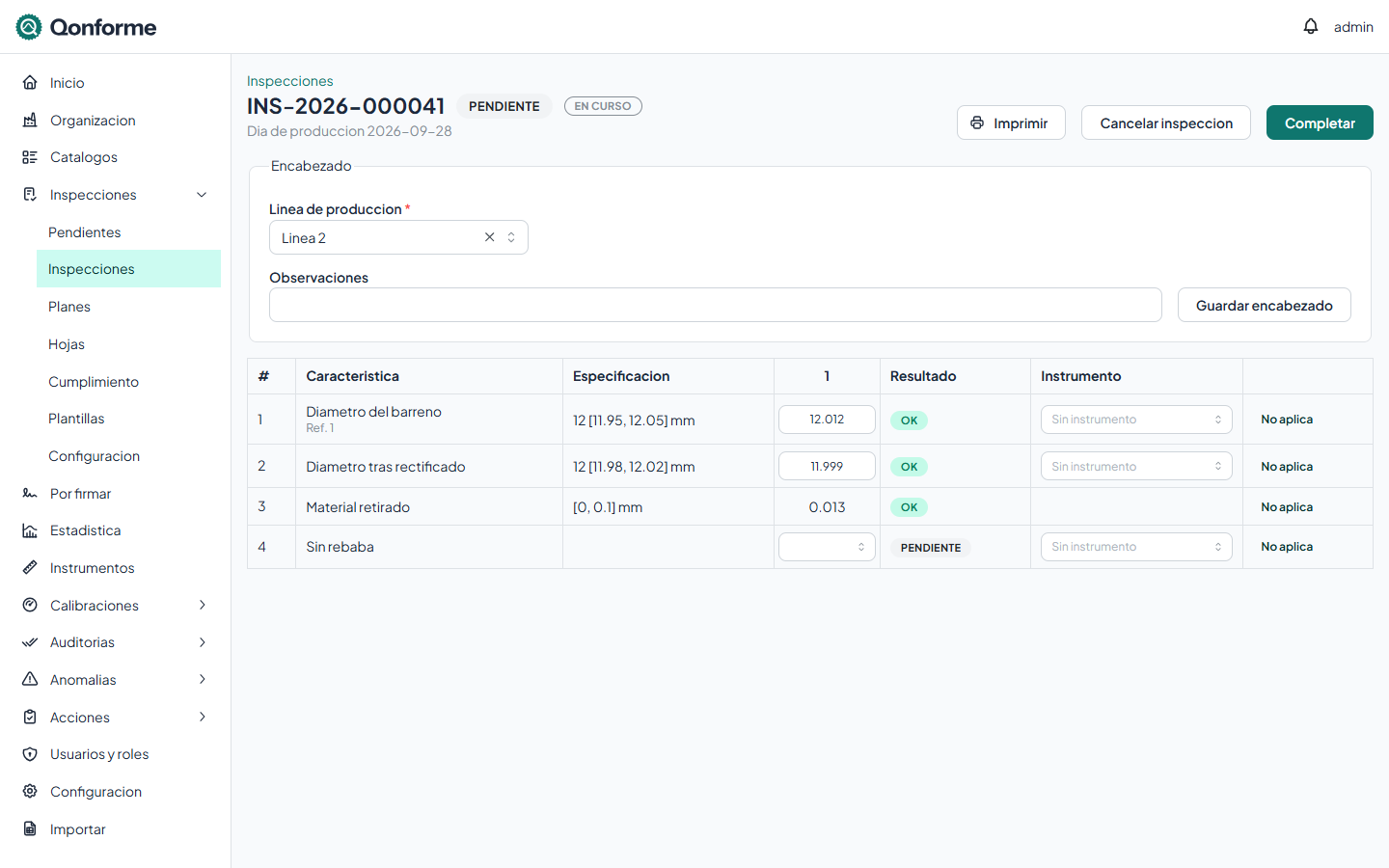Collapse the Inspecciones sidebar section

point(202,195)
